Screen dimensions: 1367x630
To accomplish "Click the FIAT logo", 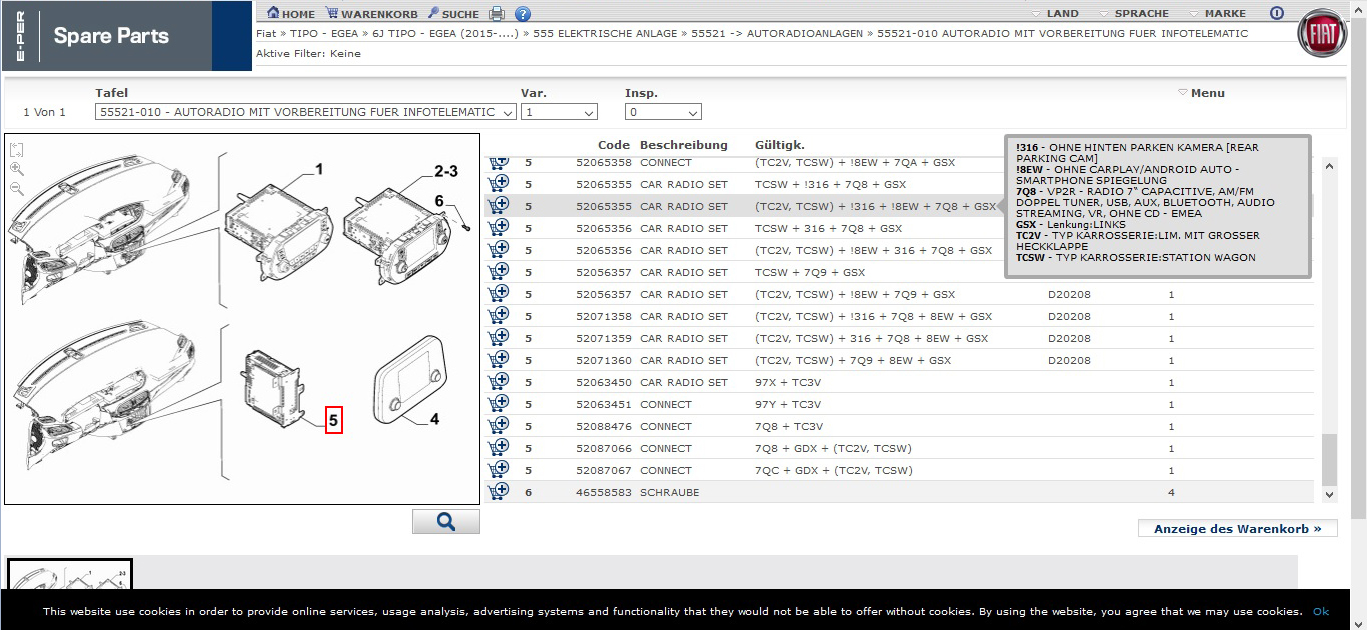I will tap(1322, 35).
